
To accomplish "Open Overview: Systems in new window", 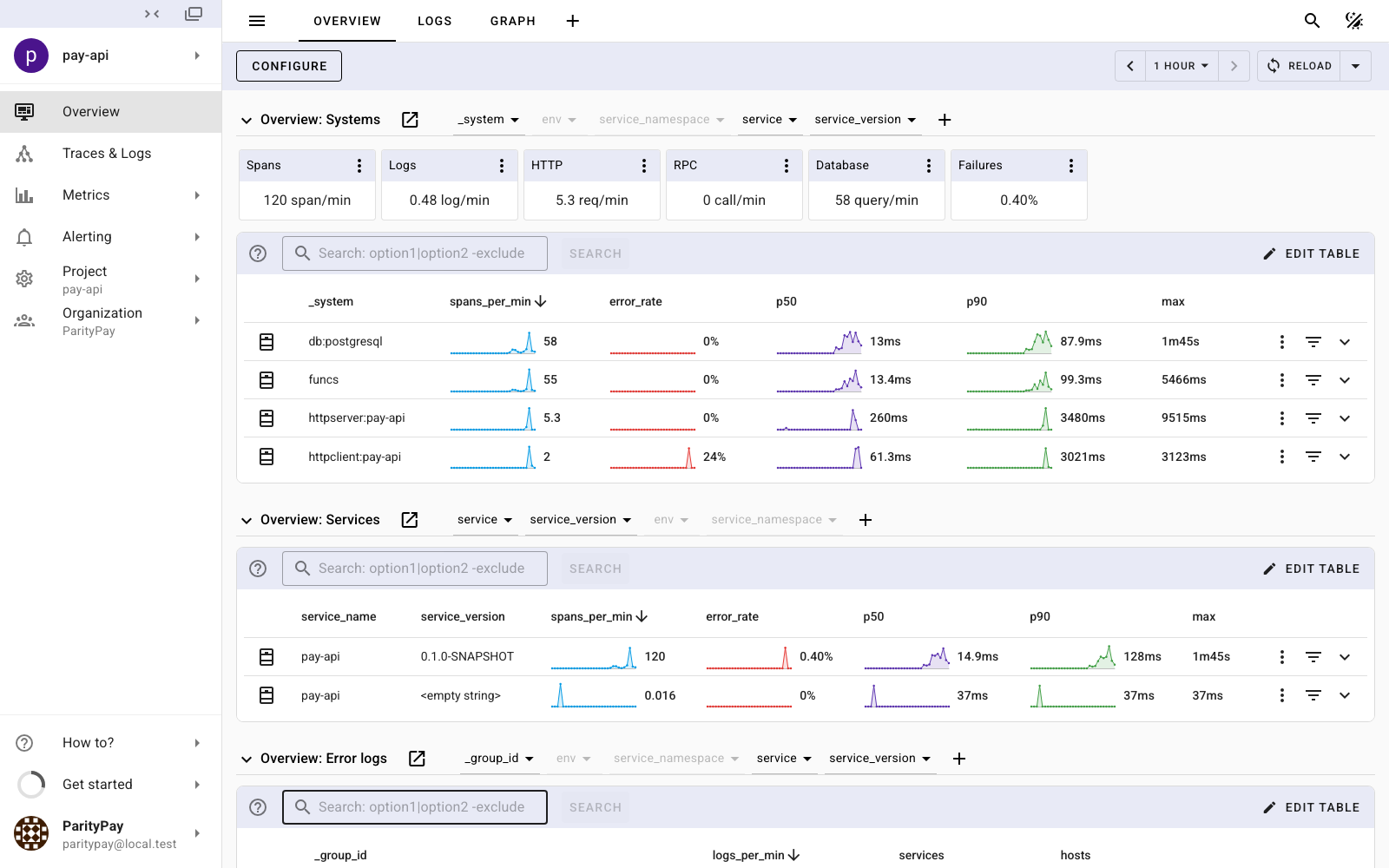I will click(x=410, y=120).
